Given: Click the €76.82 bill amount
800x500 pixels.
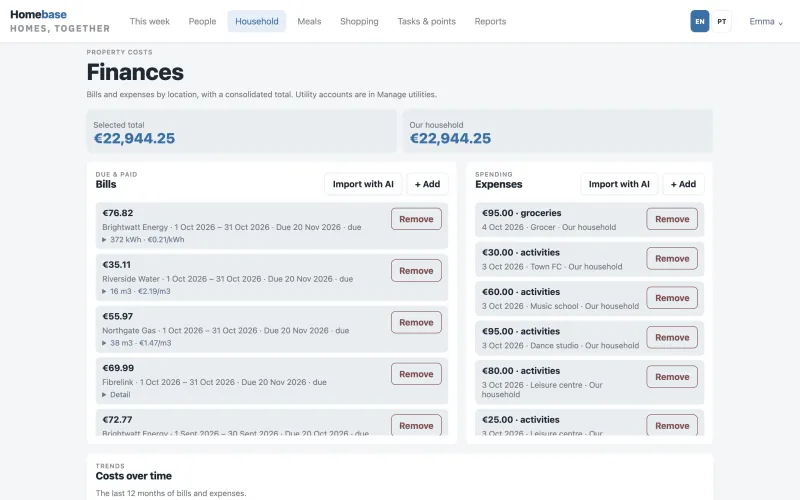Looking at the screenshot, I should [118, 213].
